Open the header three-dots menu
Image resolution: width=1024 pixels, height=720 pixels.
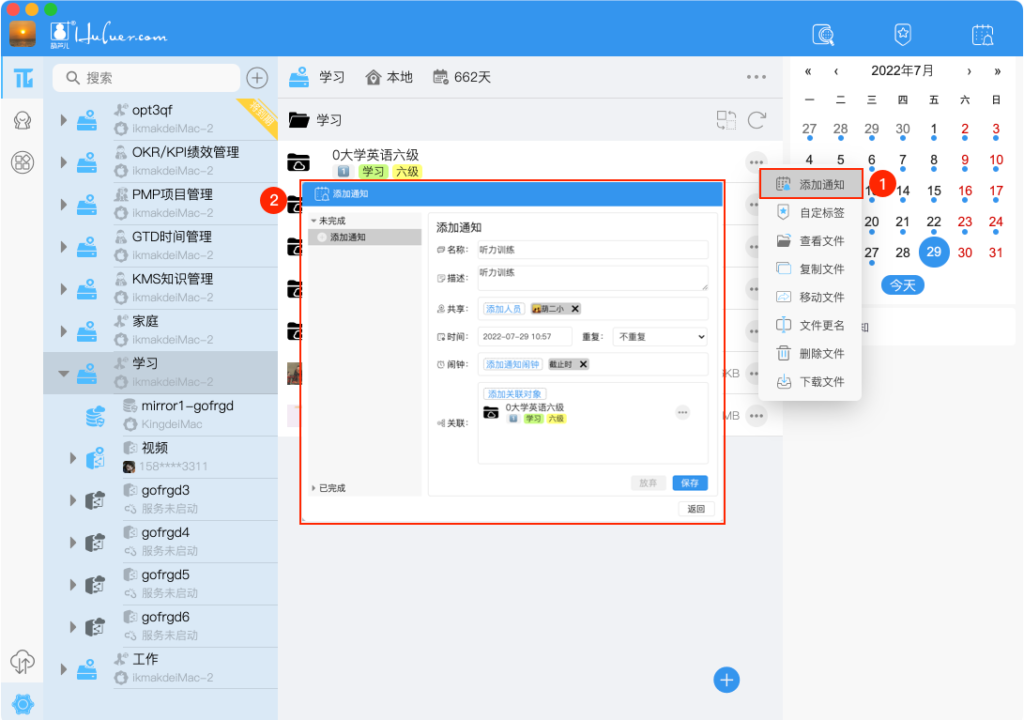coord(756,77)
